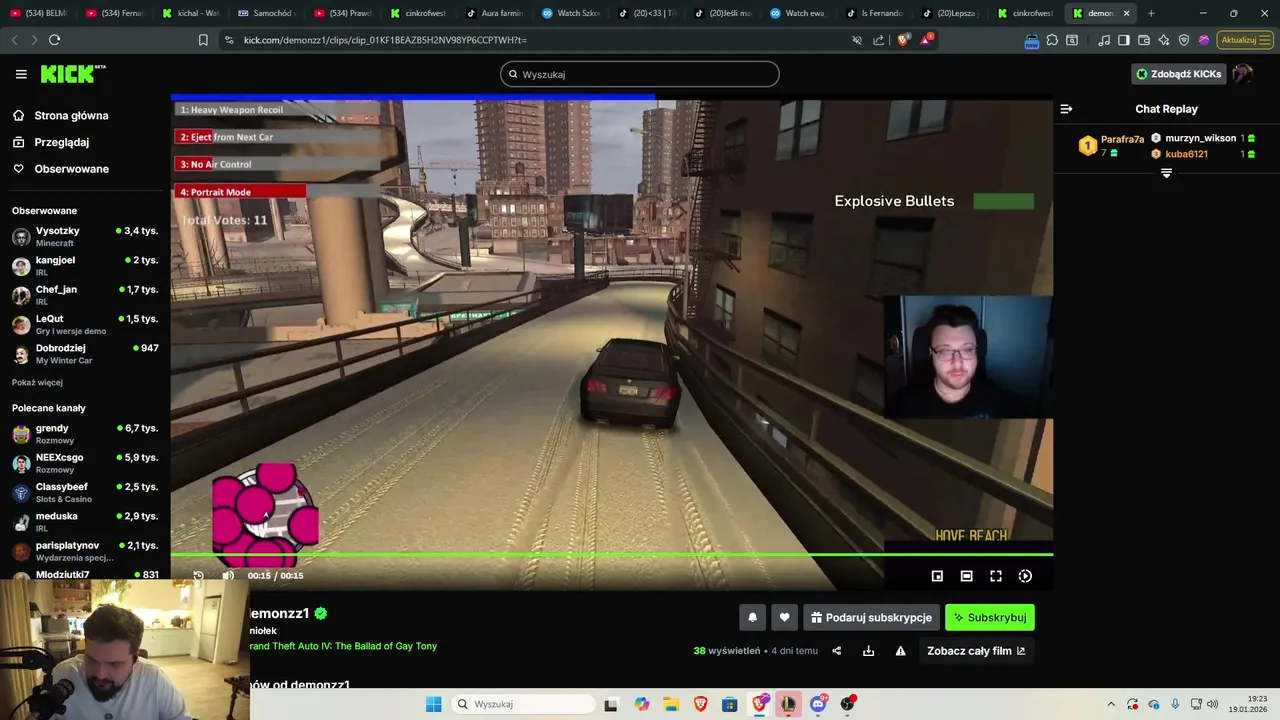Click the KICK logo
Screen dimensions: 1280x720
click(x=72, y=74)
